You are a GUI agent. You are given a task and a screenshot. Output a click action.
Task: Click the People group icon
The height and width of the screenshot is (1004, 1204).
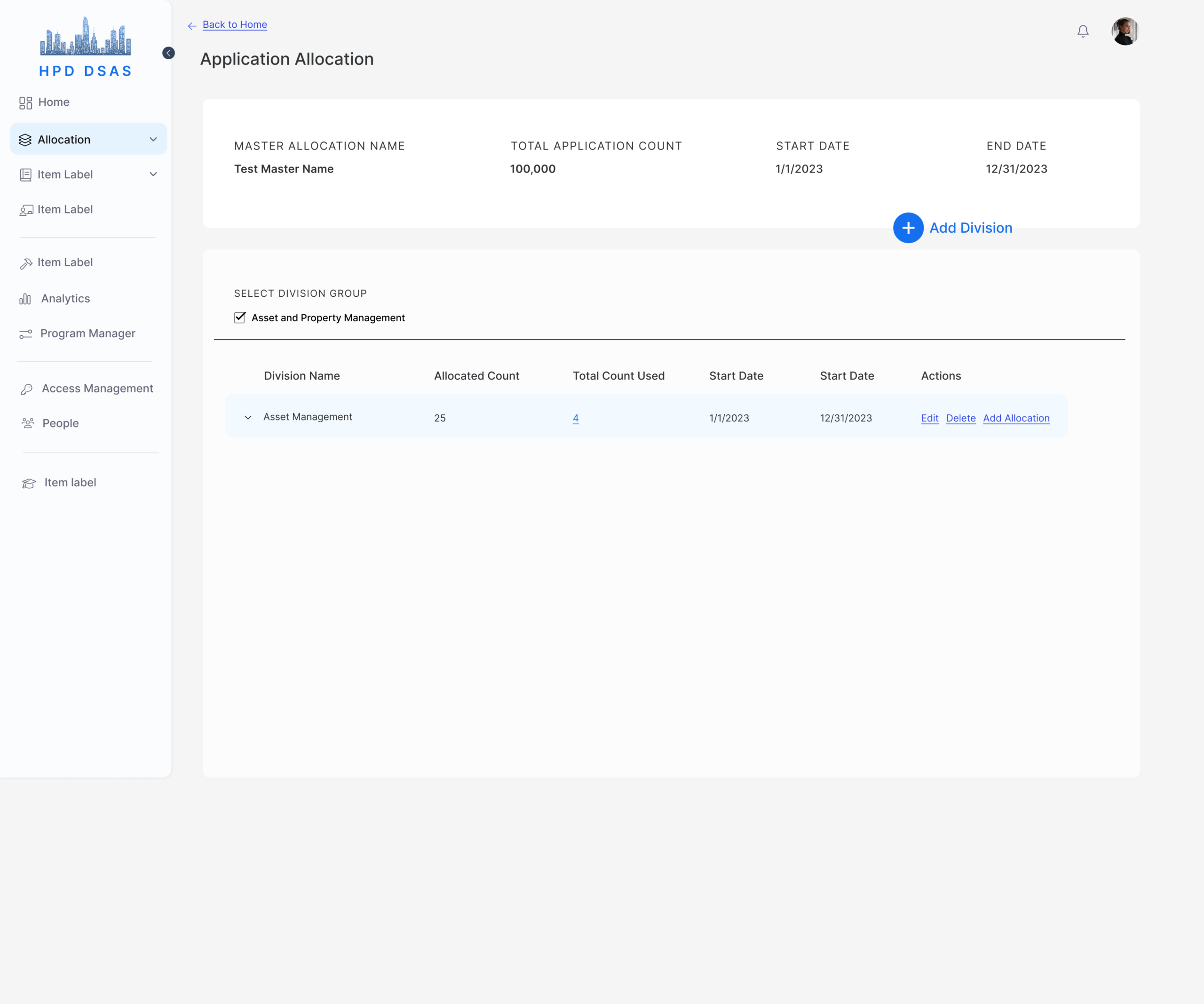pyautogui.click(x=28, y=423)
